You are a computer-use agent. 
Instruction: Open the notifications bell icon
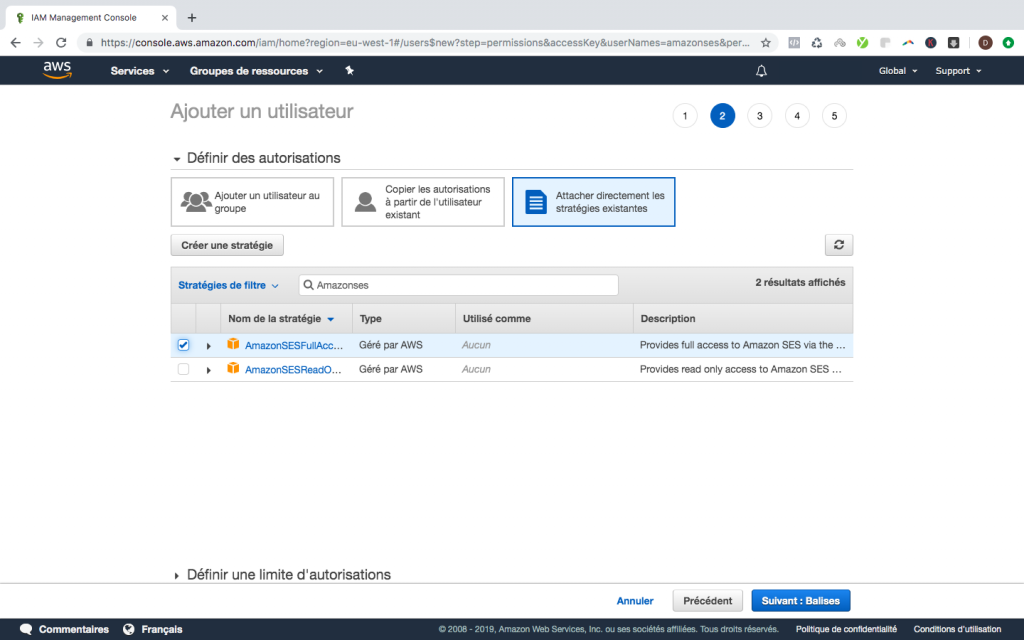pos(761,71)
